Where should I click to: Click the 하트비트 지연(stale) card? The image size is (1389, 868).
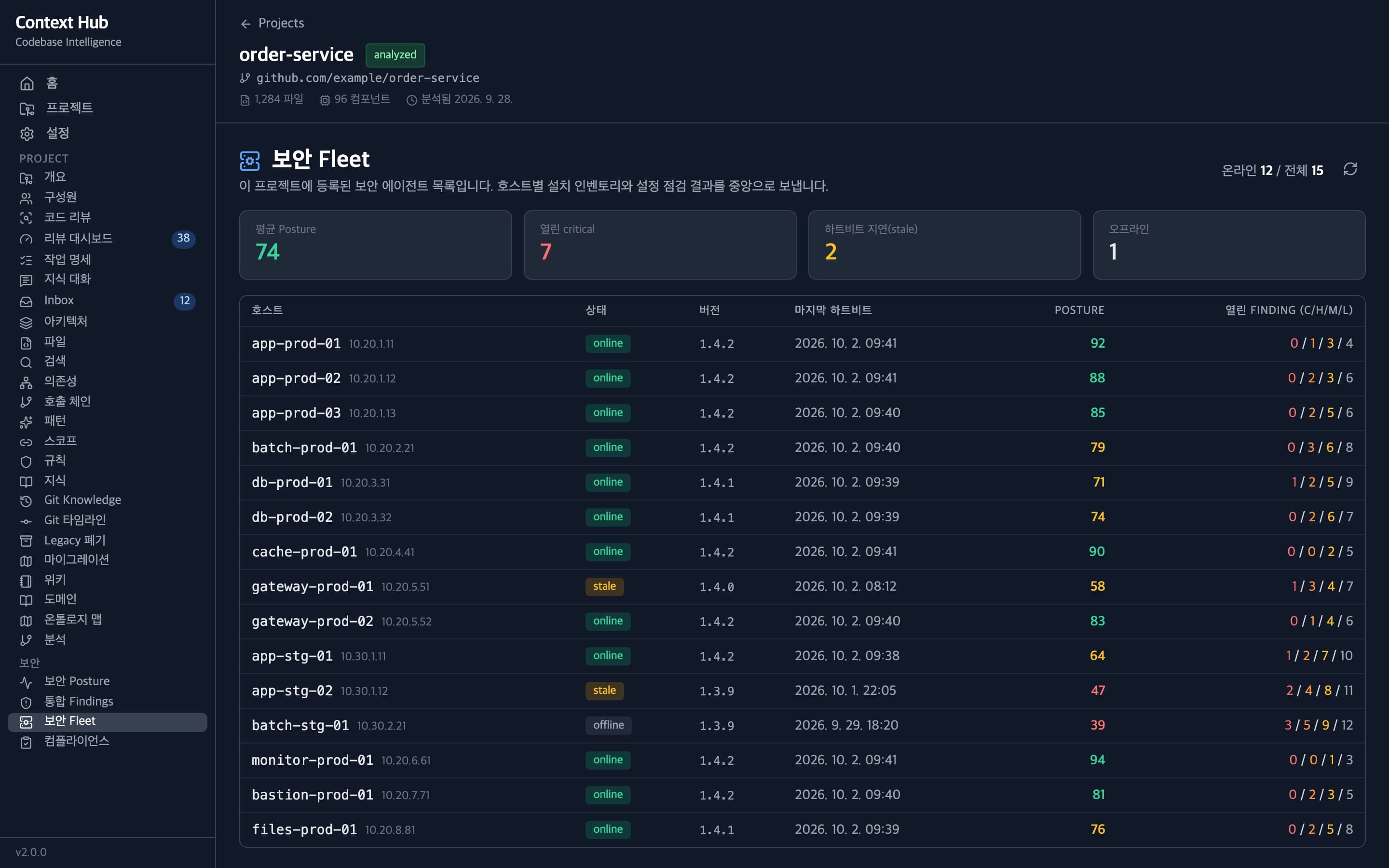click(944, 245)
